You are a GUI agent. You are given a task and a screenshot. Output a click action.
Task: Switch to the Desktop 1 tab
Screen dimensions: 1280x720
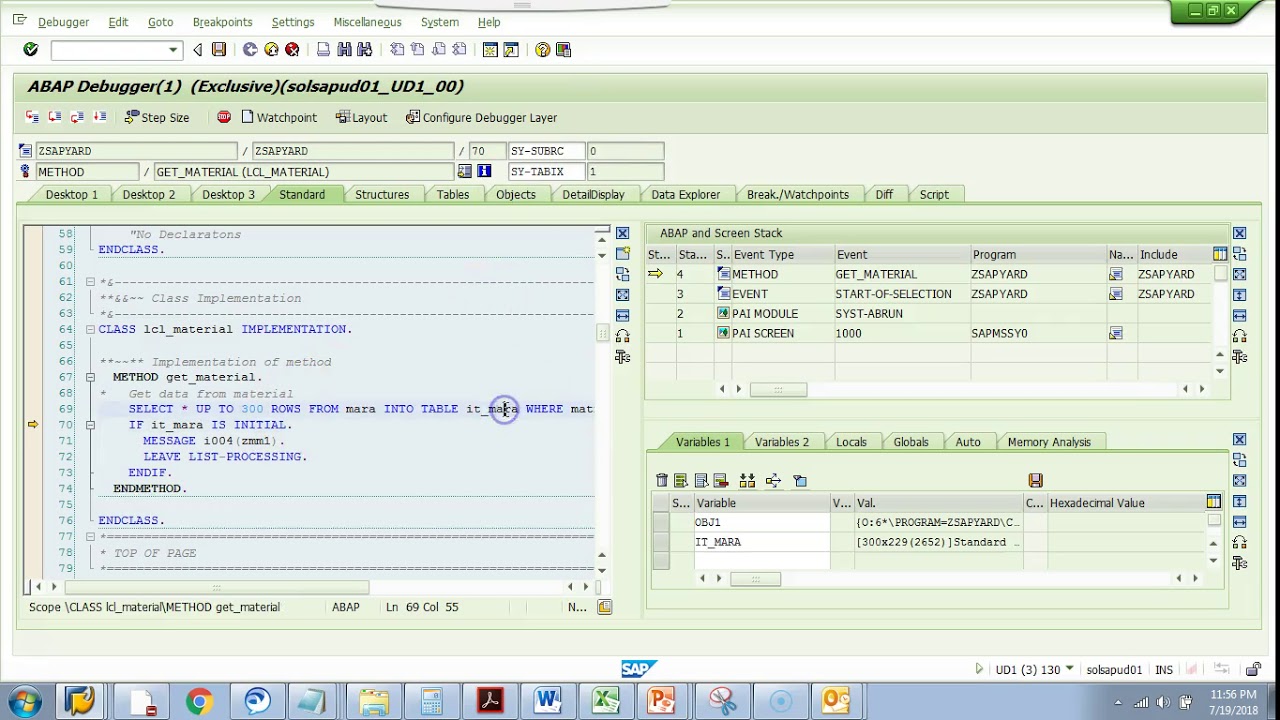click(71, 194)
